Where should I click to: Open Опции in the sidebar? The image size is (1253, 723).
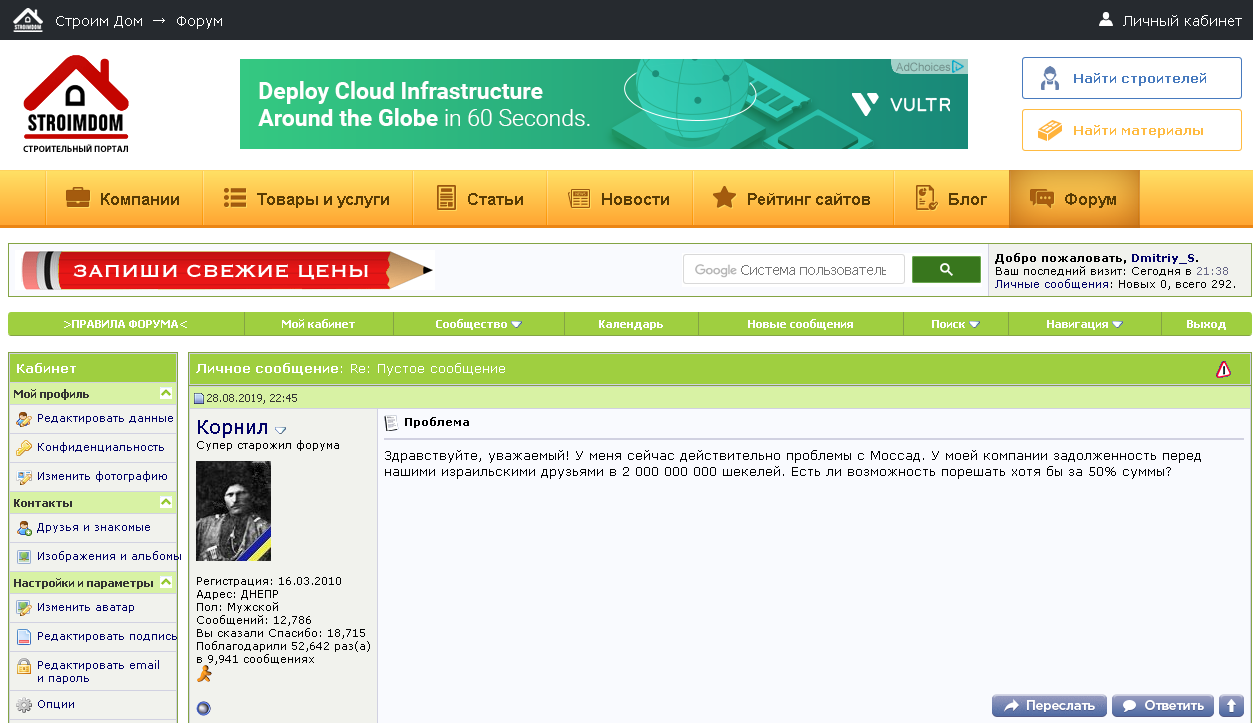coord(56,704)
